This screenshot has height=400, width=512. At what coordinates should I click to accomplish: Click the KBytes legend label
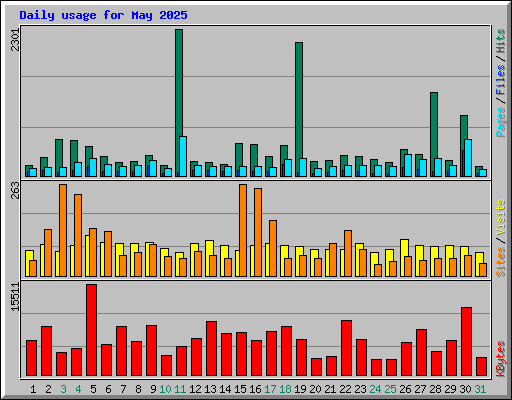coord(500,359)
